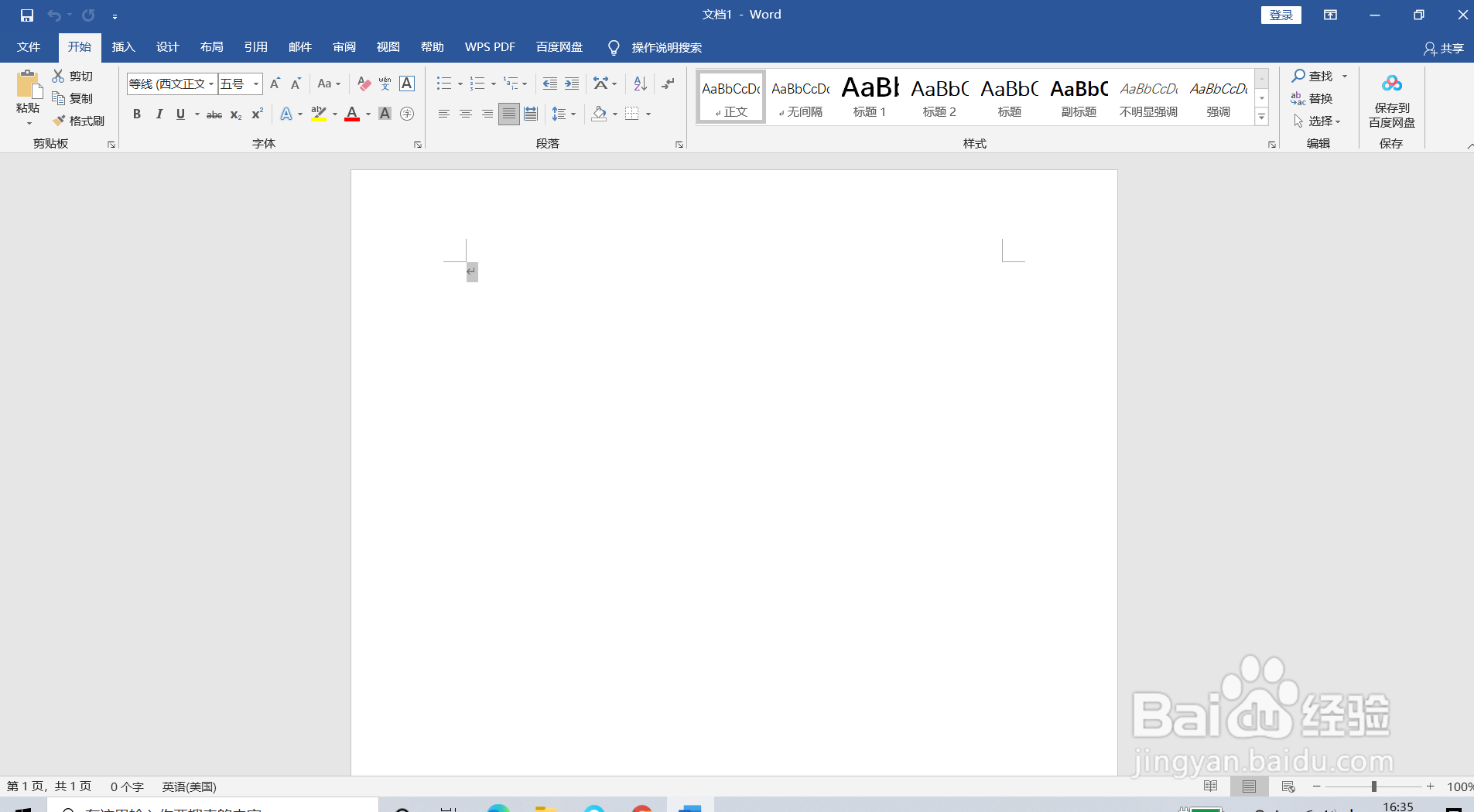Apply the red font color swatch
This screenshot has height=812, width=1474.
click(352, 114)
